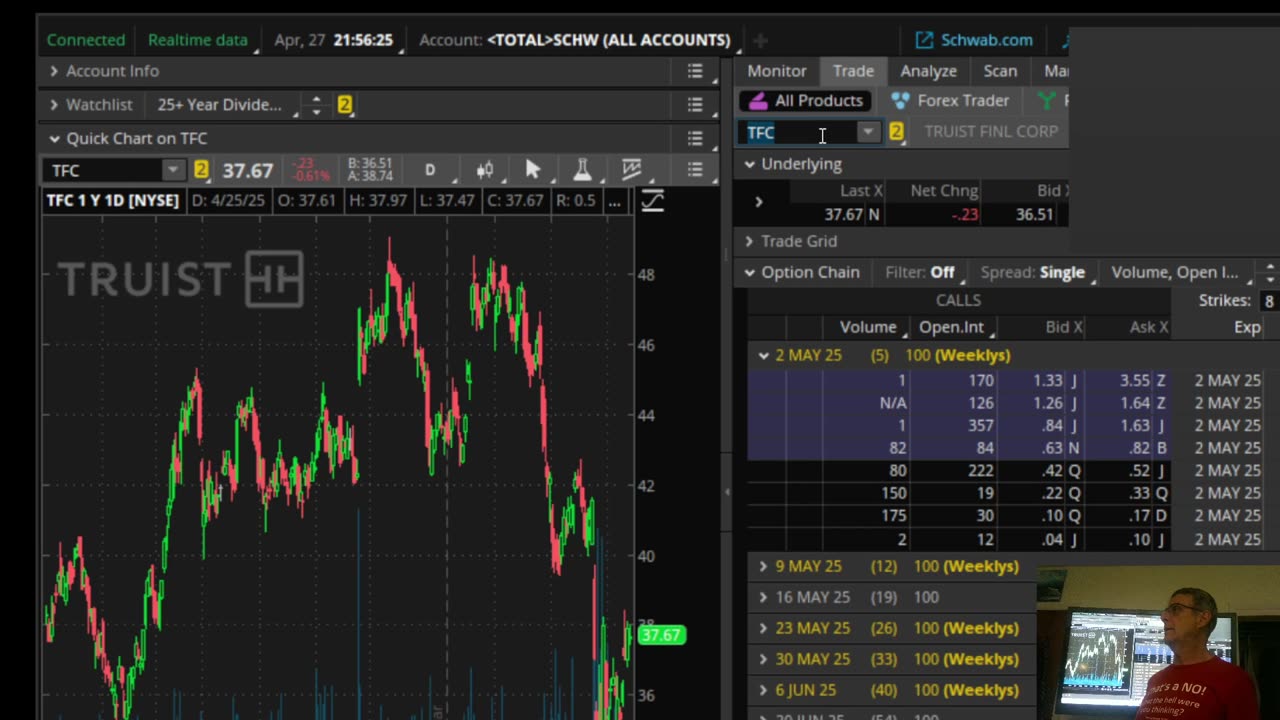Screen dimensions: 1280x720
Task: Switch to the Trade tab
Action: [854, 71]
